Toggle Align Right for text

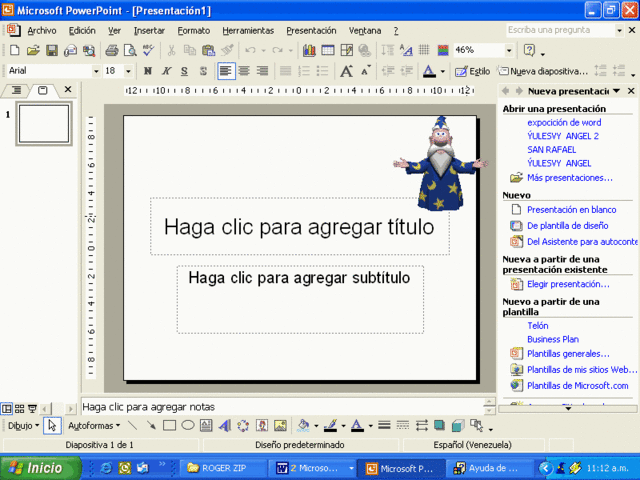pos(262,71)
